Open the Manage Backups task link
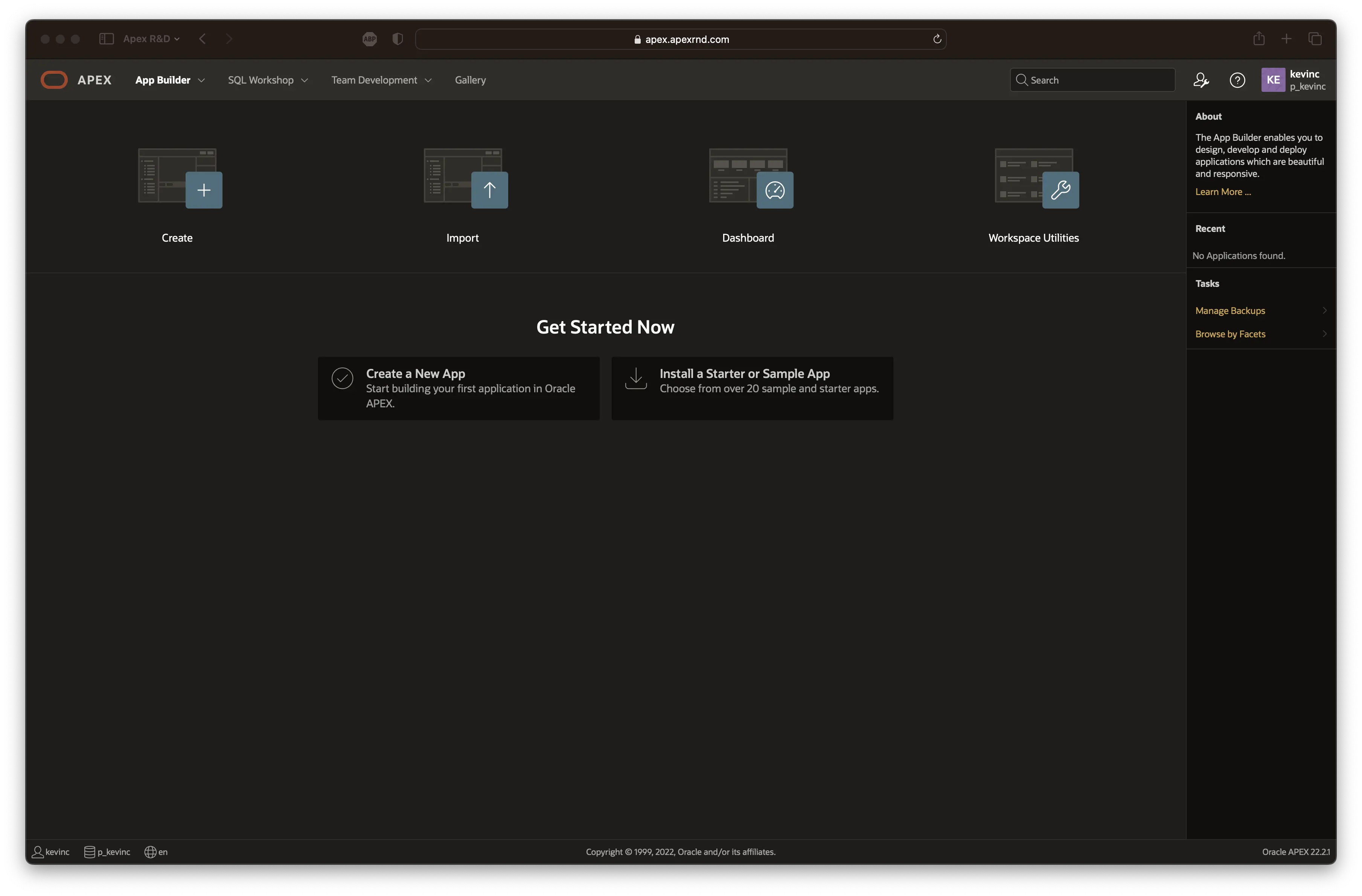 [1230, 310]
